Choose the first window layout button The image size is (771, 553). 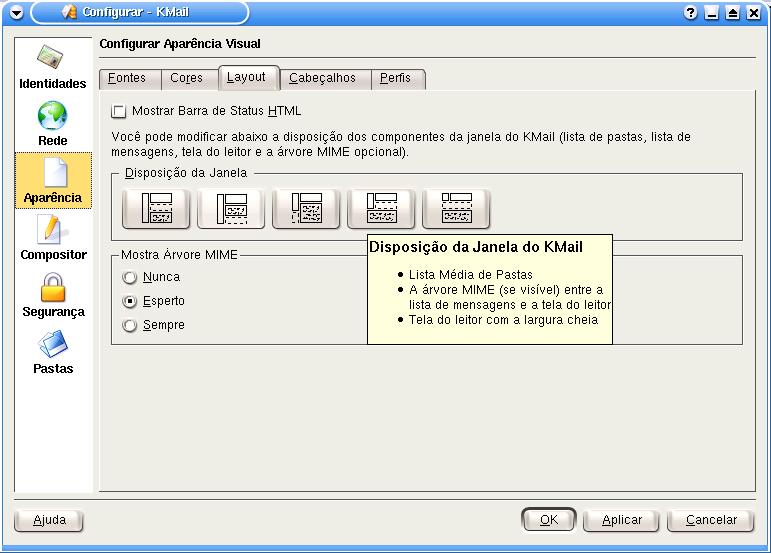tap(155, 208)
